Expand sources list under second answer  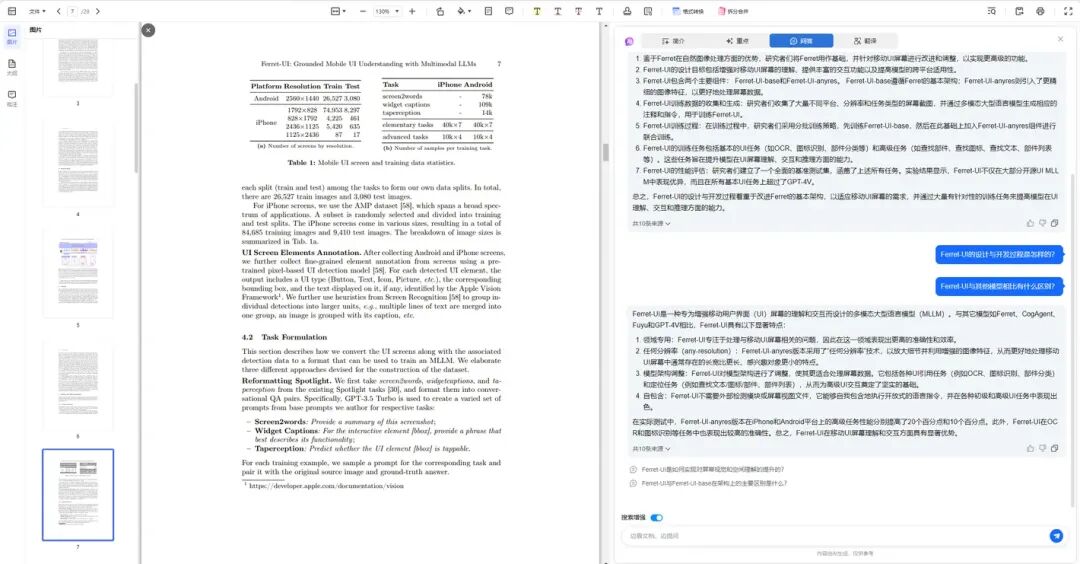point(651,449)
